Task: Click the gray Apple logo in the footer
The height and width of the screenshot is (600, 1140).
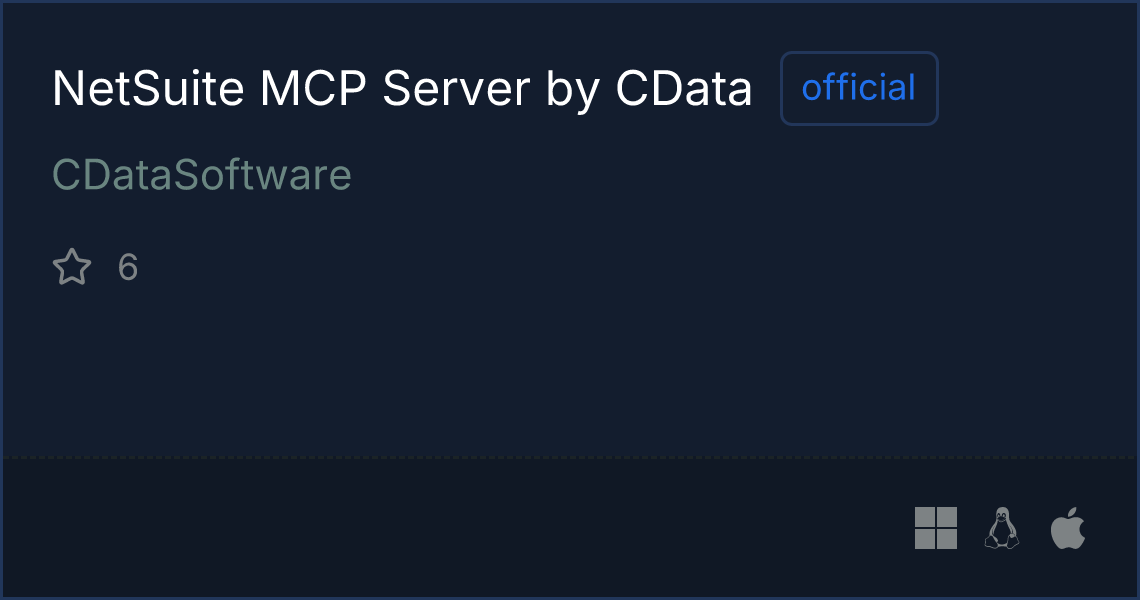Action: pyautogui.click(x=1068, y=528)
